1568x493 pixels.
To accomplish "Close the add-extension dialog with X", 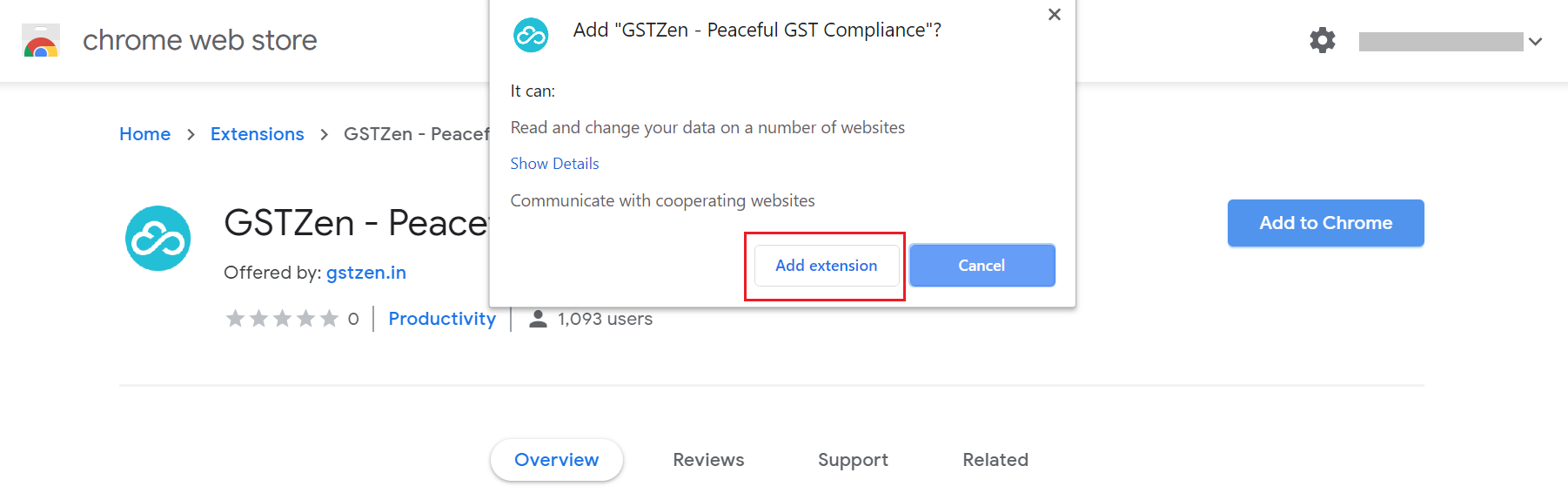I will pos(1055,14).
